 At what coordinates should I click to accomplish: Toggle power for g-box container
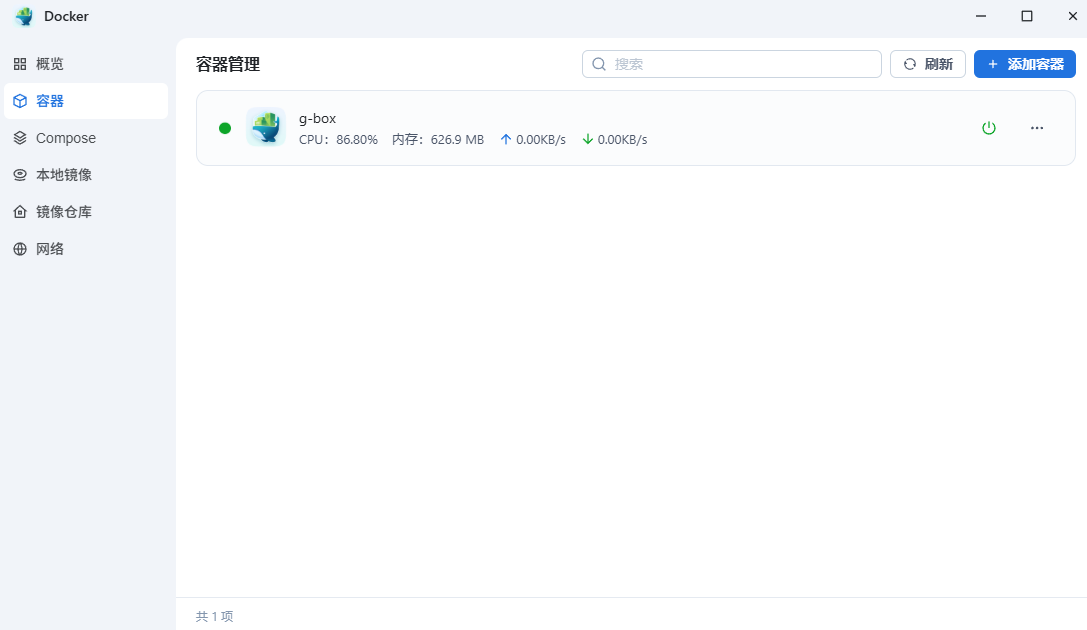(x=989, y=128)
